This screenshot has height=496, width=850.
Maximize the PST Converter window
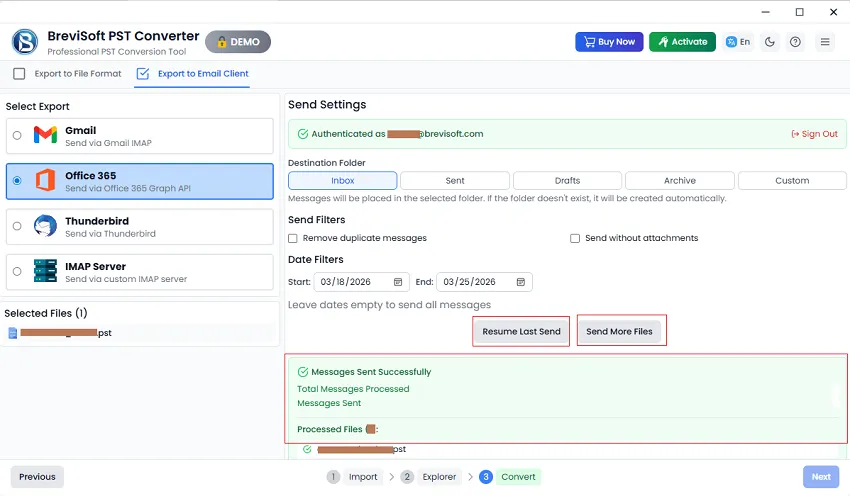[x=800, y=12]
